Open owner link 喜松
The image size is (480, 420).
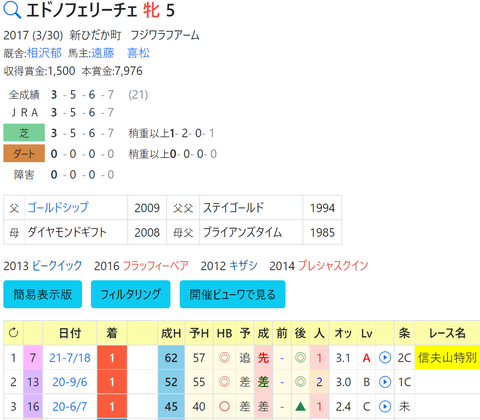(138, 53)
